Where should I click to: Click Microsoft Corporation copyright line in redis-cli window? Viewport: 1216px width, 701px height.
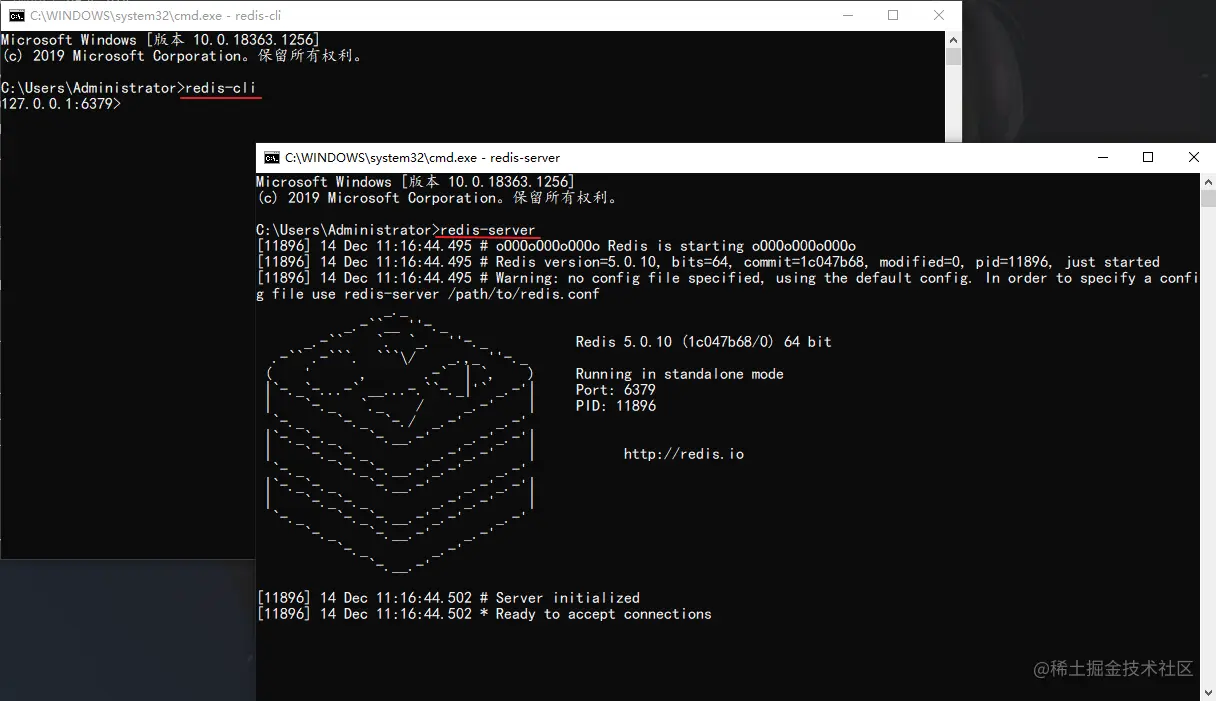184,56
